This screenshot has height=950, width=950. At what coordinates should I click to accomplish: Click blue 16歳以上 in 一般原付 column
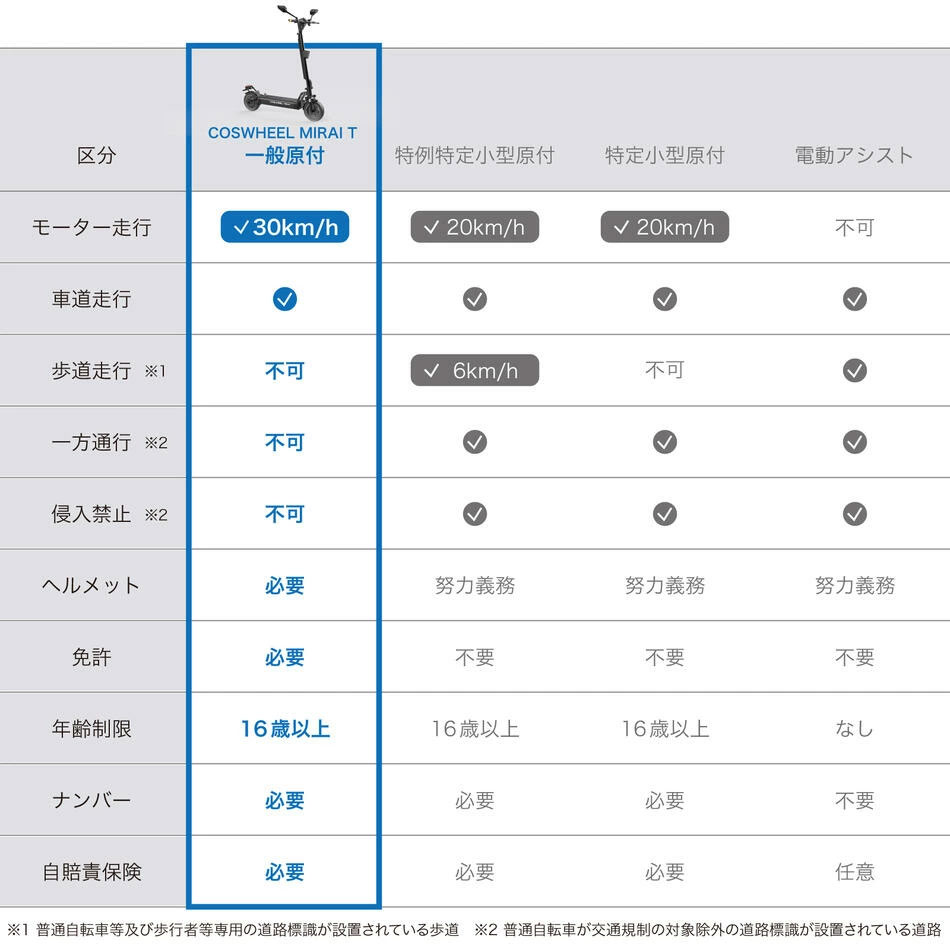click(285, 729)
